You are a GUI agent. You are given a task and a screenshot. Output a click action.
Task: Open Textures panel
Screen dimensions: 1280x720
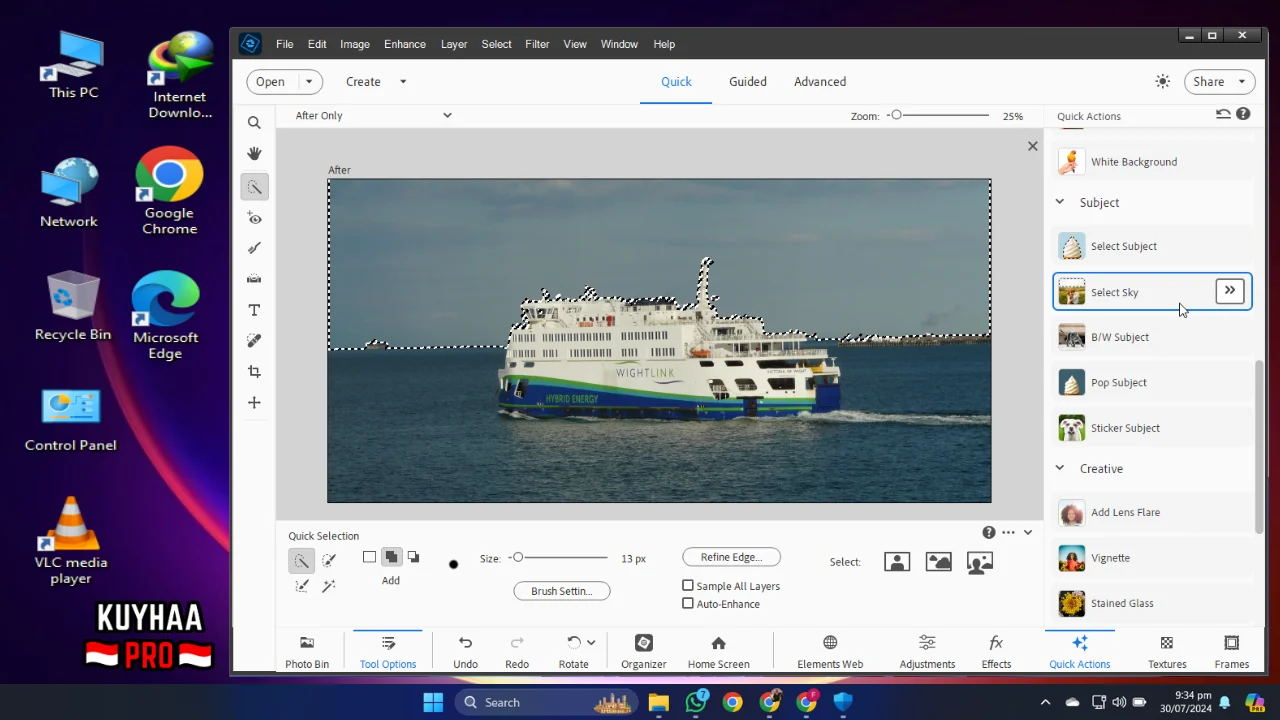click(1167, 652)
